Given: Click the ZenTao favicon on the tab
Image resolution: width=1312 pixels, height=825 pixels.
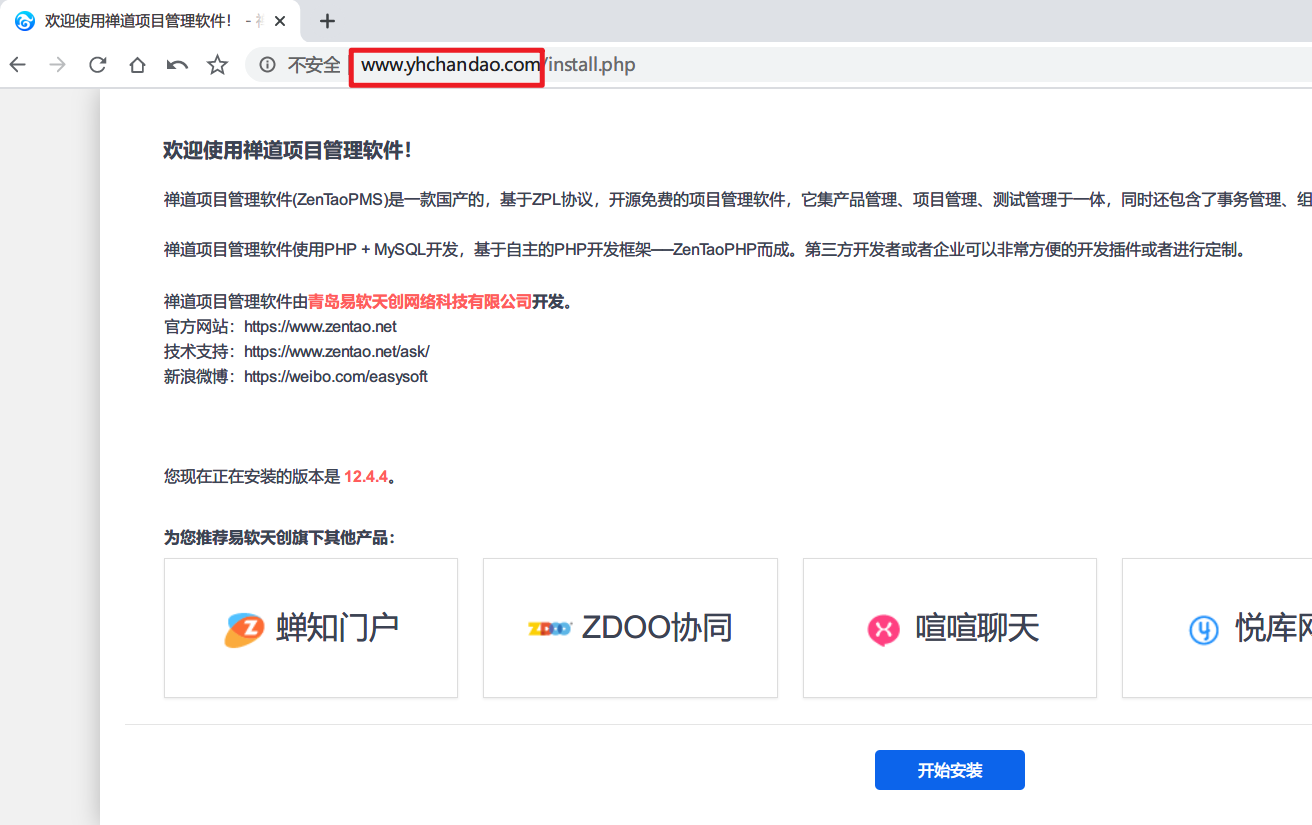Looking at the screenshot, I should click(x=24, y=21).
